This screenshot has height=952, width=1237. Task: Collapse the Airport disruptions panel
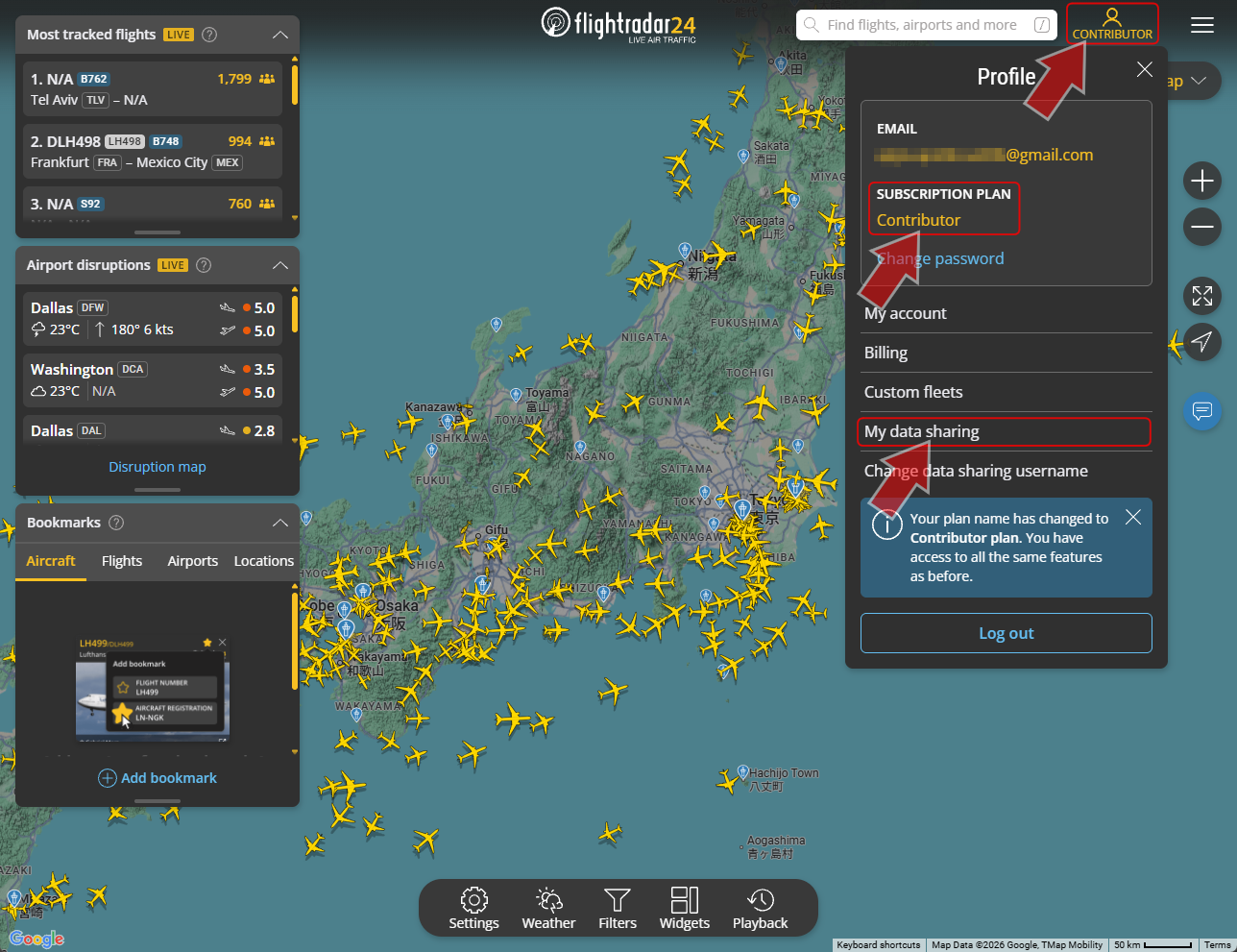tap(280, 265)
